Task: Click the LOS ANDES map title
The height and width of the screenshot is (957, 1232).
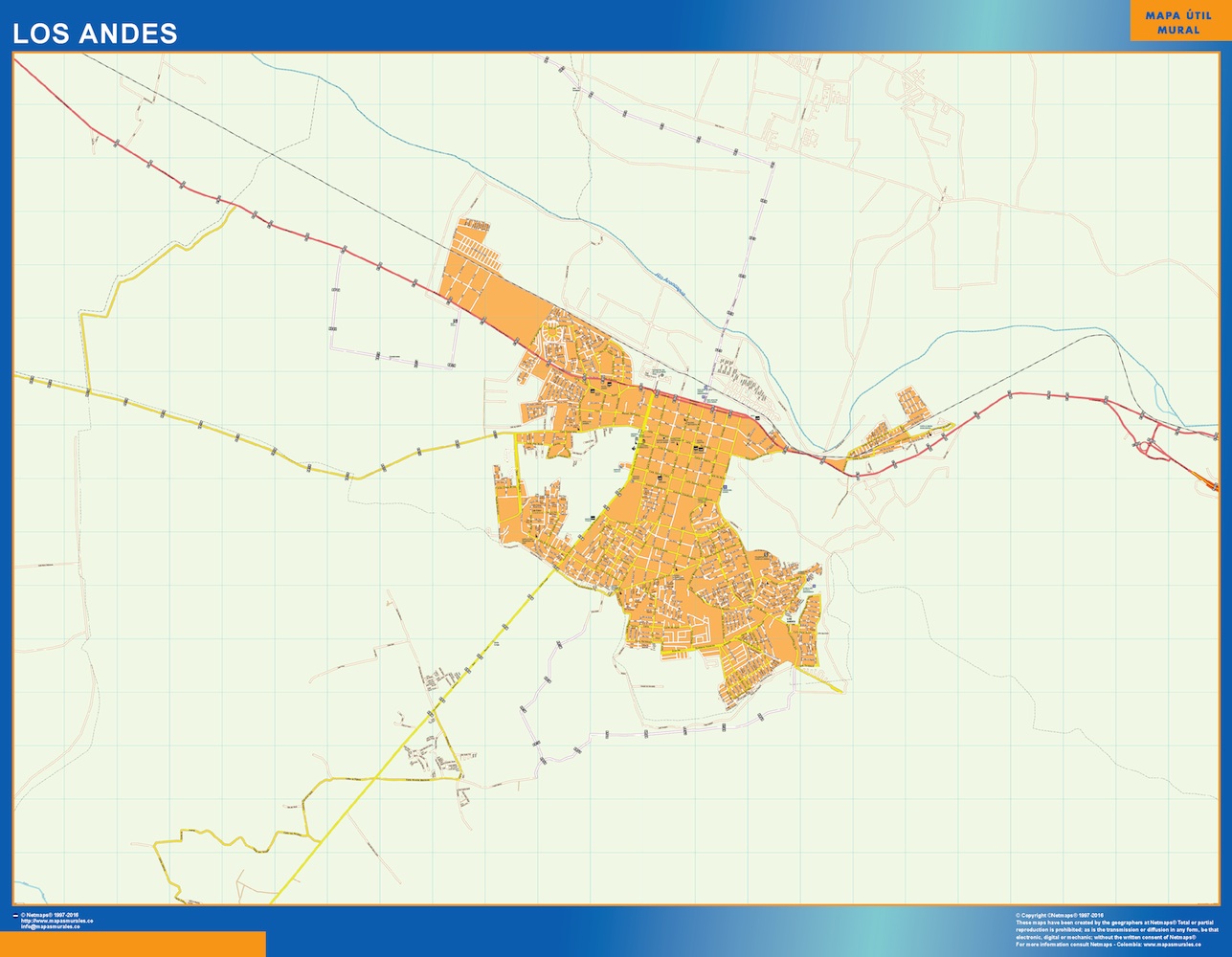Action: (x=95, y=33)
